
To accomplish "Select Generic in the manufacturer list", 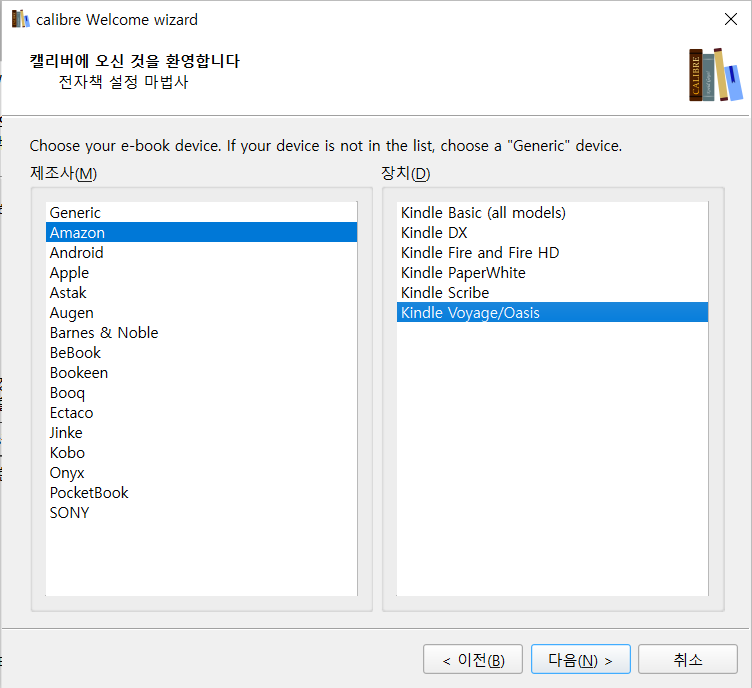I will [x=201, y=212].
